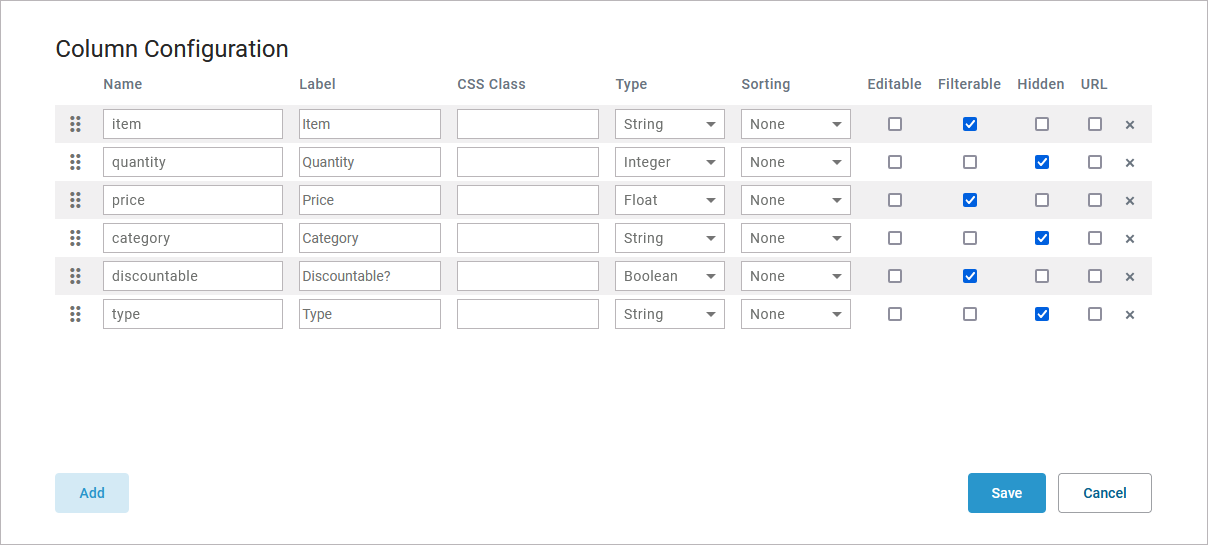
Task: Delete the price column row
Action: [1130, 201]
